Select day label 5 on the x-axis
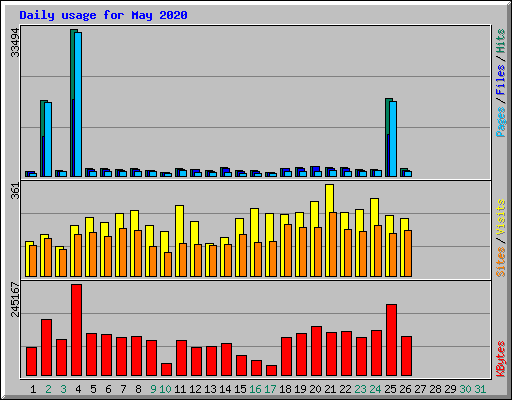 click(93, 389)
